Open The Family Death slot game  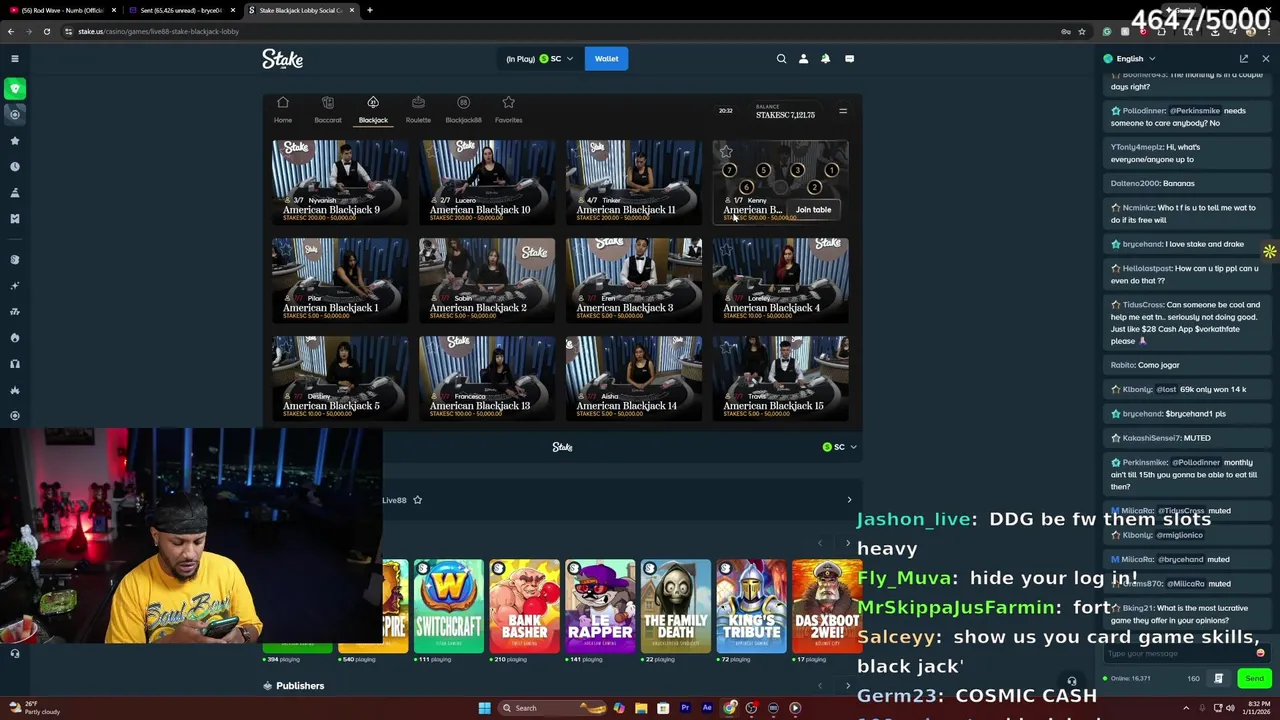pyautogui.click(x=676, y=606)
